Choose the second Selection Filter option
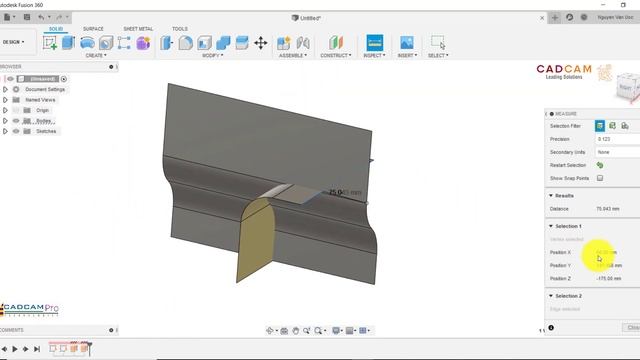Image resolution: width=640 pixels, height=360 pixels. pos(612,126)
